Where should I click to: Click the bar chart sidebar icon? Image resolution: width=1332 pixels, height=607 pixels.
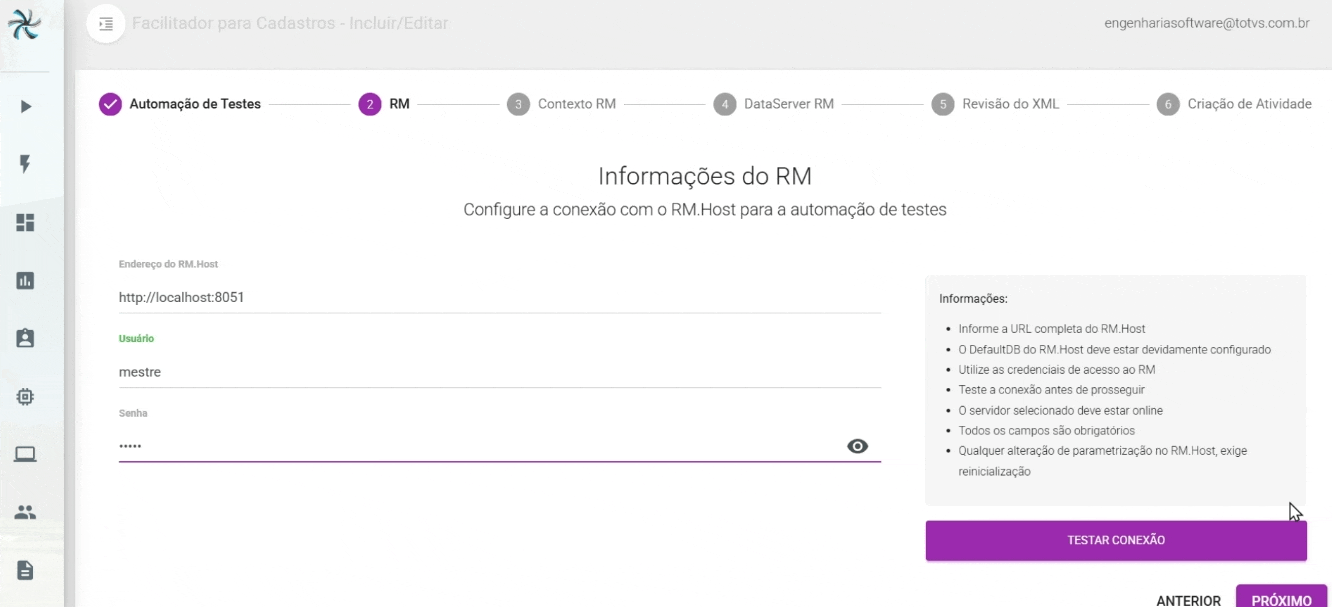(26, 281)
